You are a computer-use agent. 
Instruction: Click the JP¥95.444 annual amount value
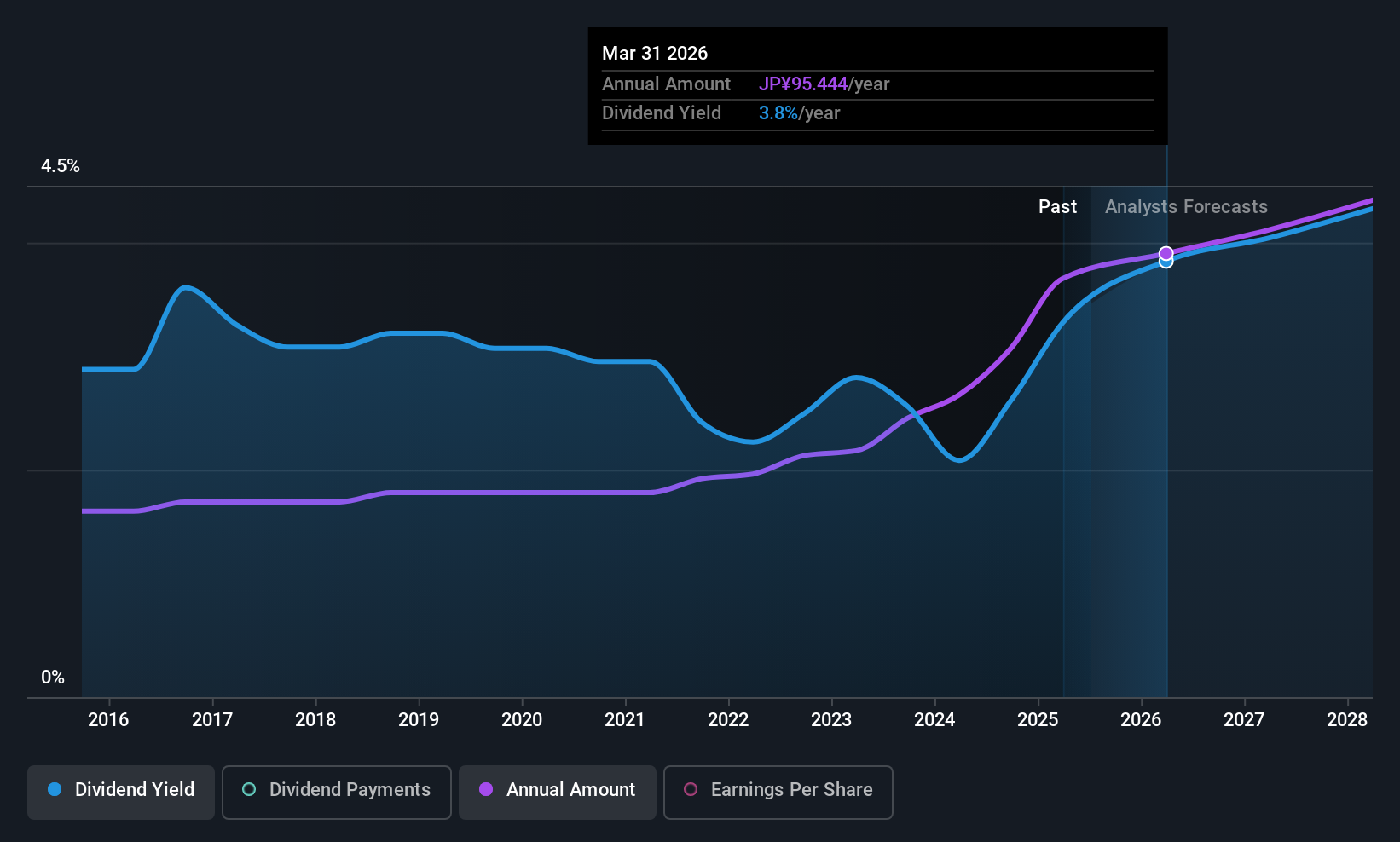tap(803, 84)
